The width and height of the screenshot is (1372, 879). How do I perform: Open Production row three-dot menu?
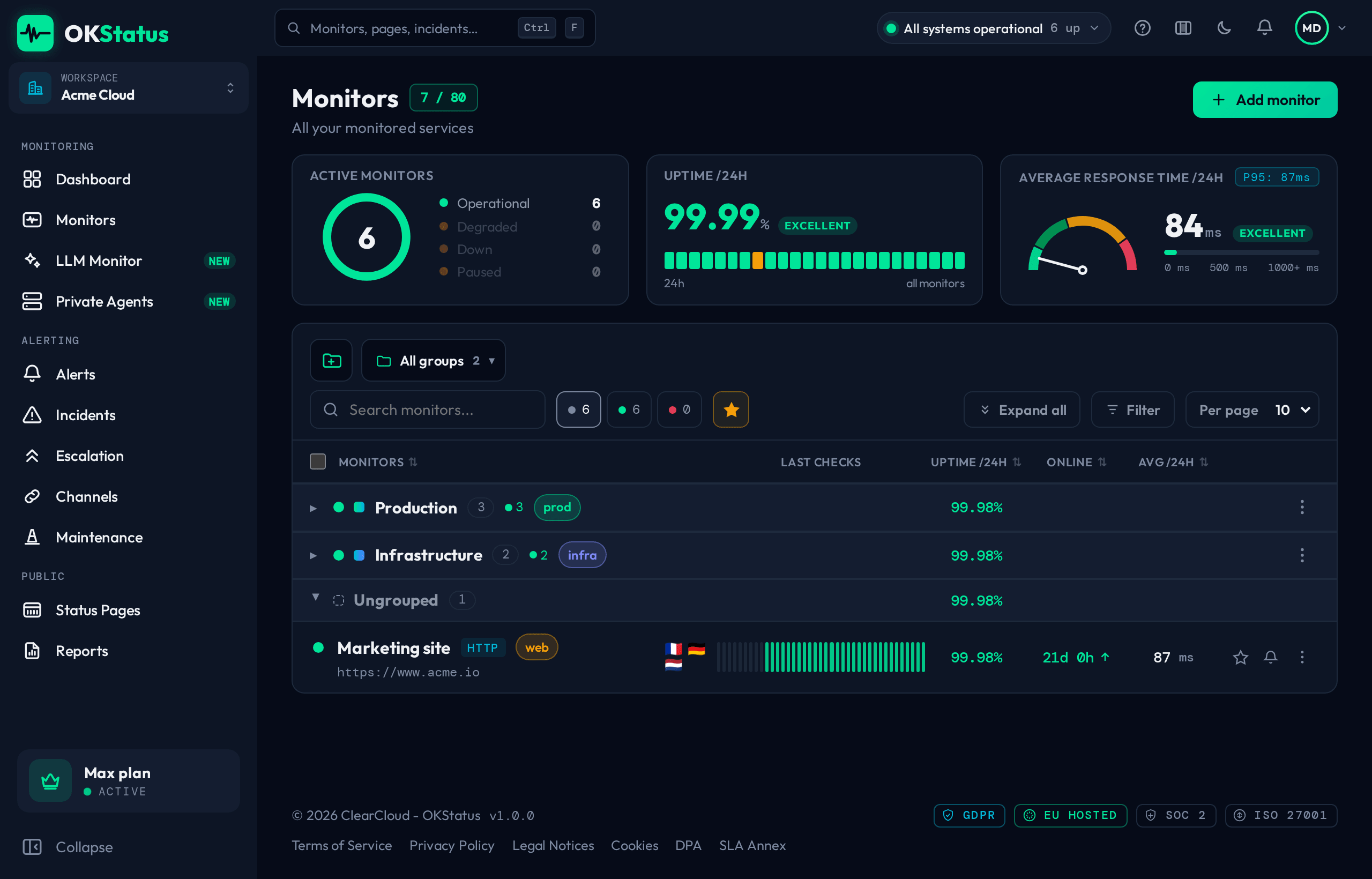(x=1302, y=507)
